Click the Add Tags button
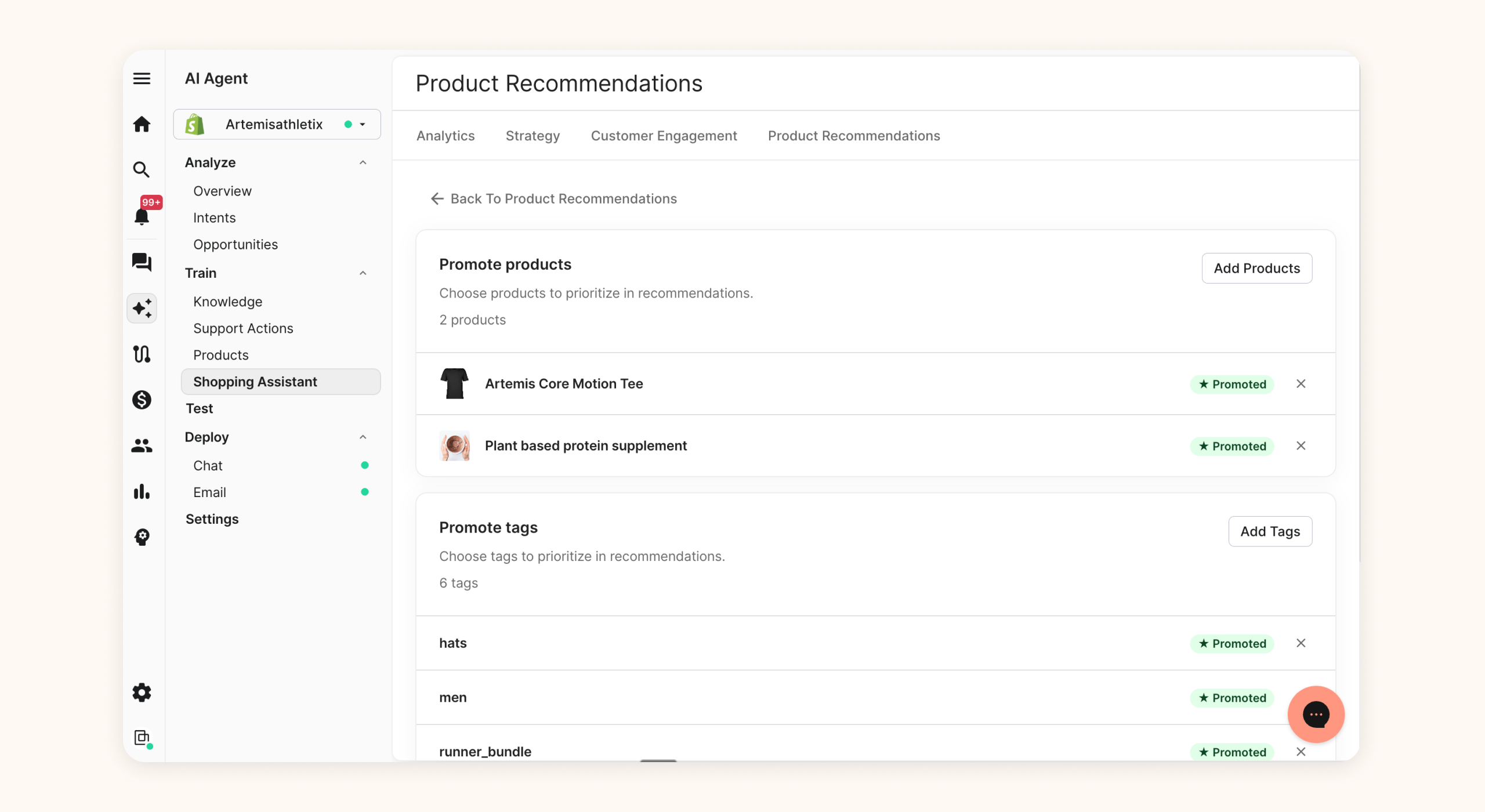The width and height of the screenshot is (1485, 812). pos(1270,531)
